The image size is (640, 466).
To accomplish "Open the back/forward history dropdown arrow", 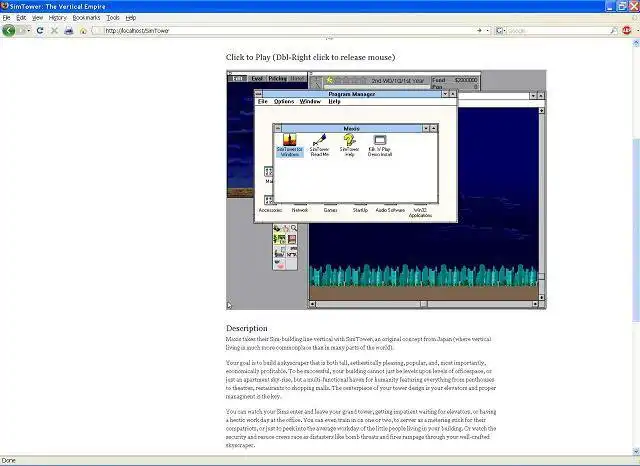I will (x=29, y=31).
